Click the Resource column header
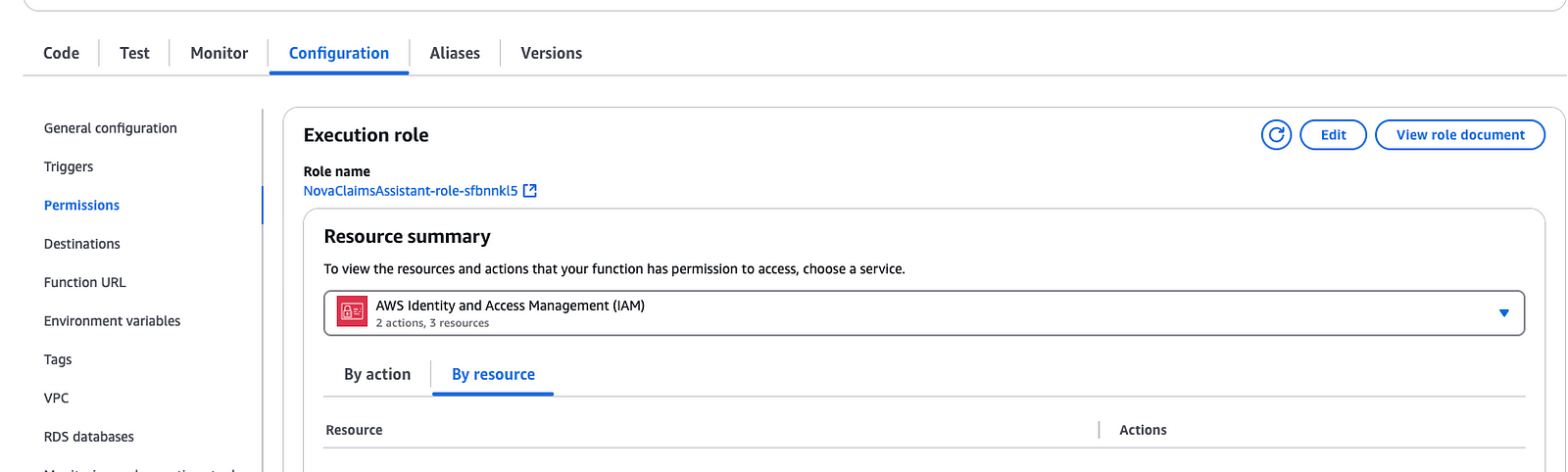This screenshot has height=472, width=1568. (355, 430)
